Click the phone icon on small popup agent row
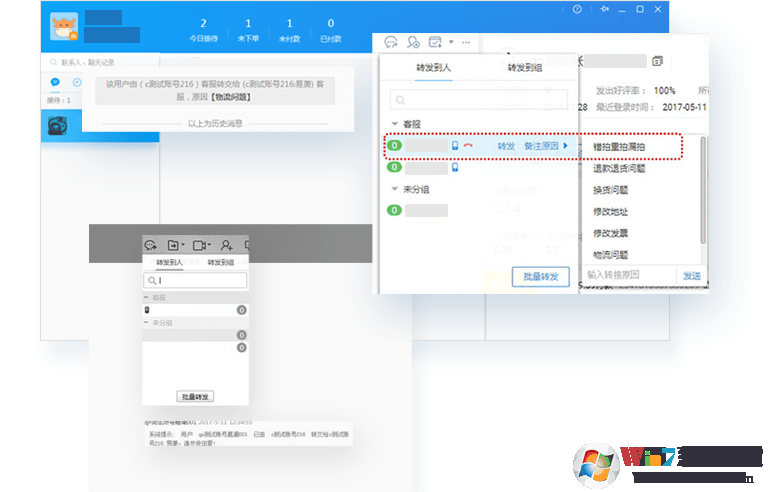 pyautogui.click(x=146, y=310)
